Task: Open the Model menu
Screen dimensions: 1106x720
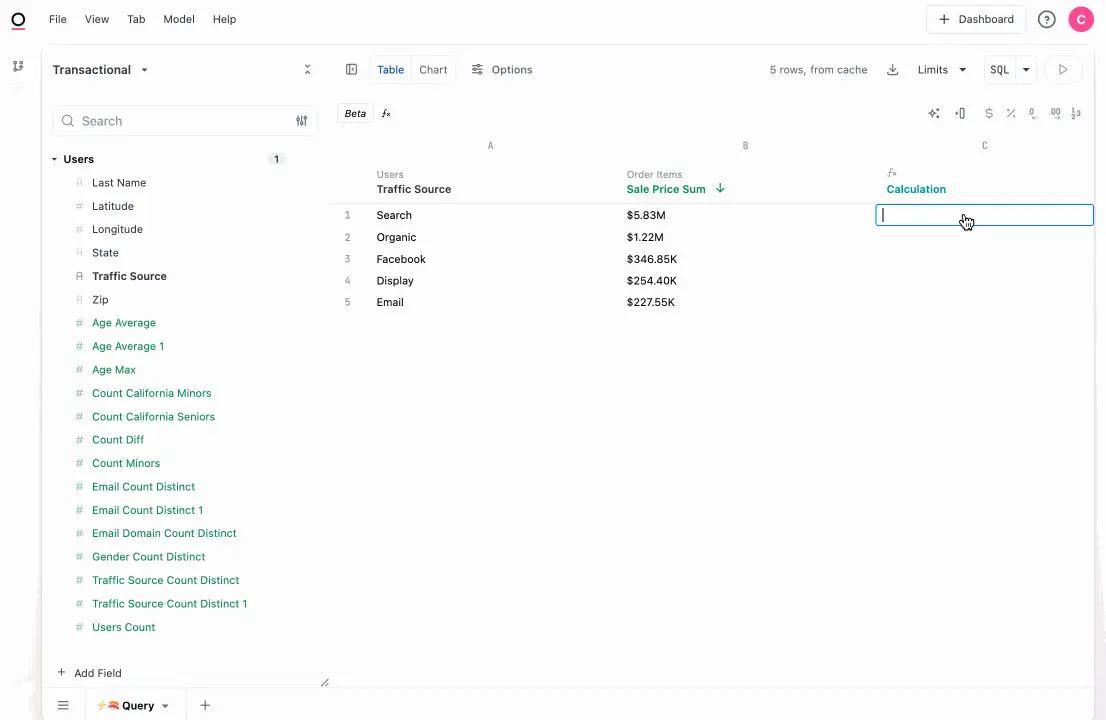Action: 178,19
